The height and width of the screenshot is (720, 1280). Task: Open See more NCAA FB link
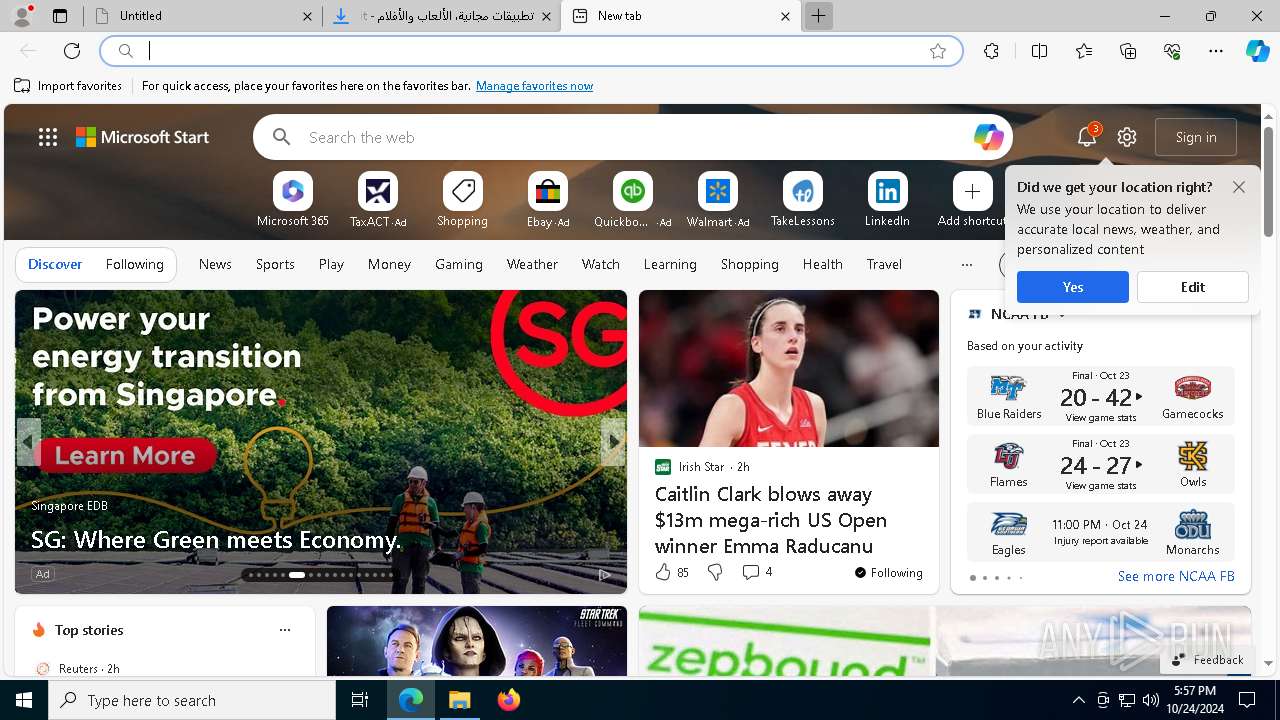coord(1176,576)
